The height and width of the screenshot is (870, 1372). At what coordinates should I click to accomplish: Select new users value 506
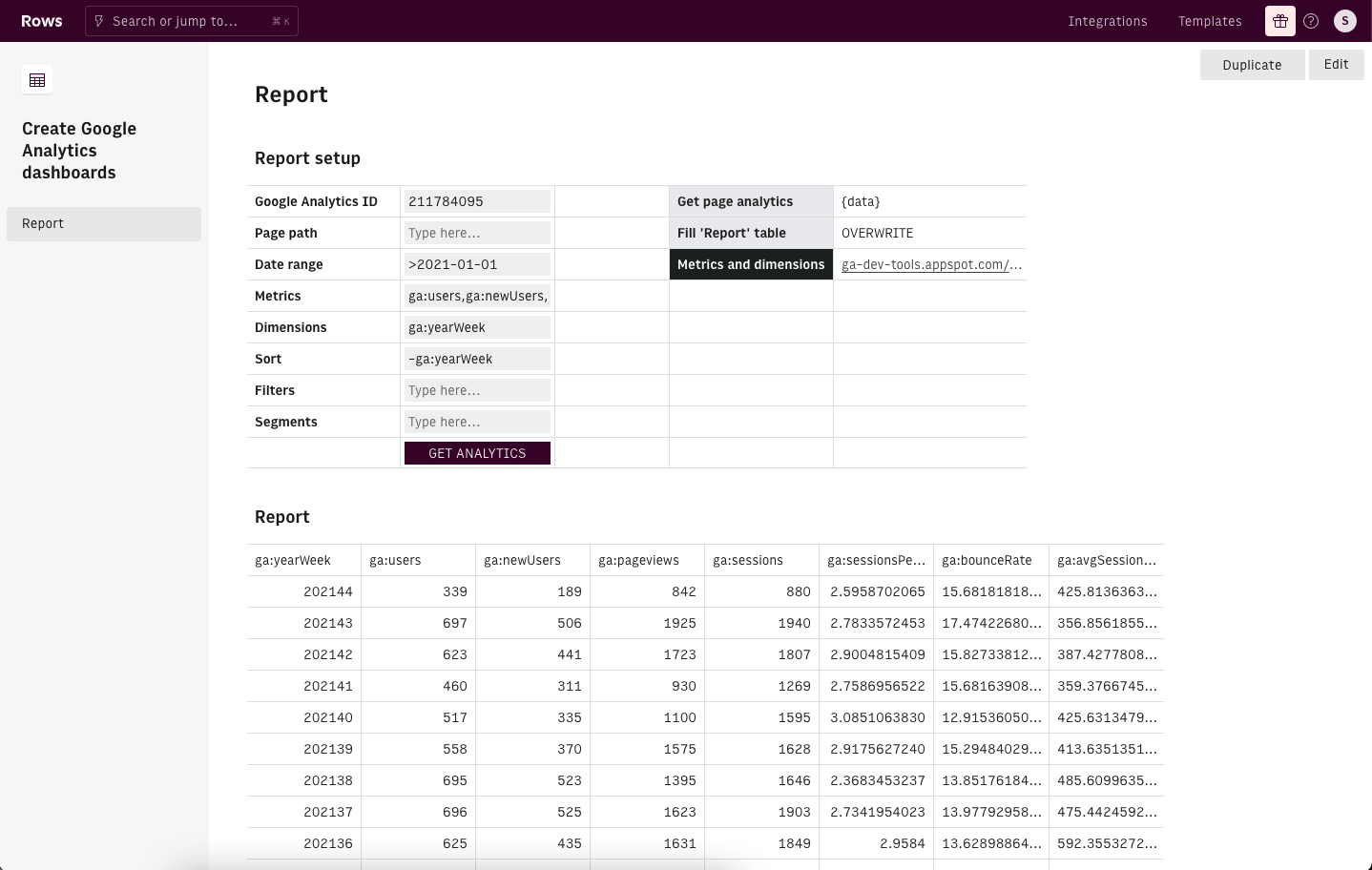tap(532, 623)
